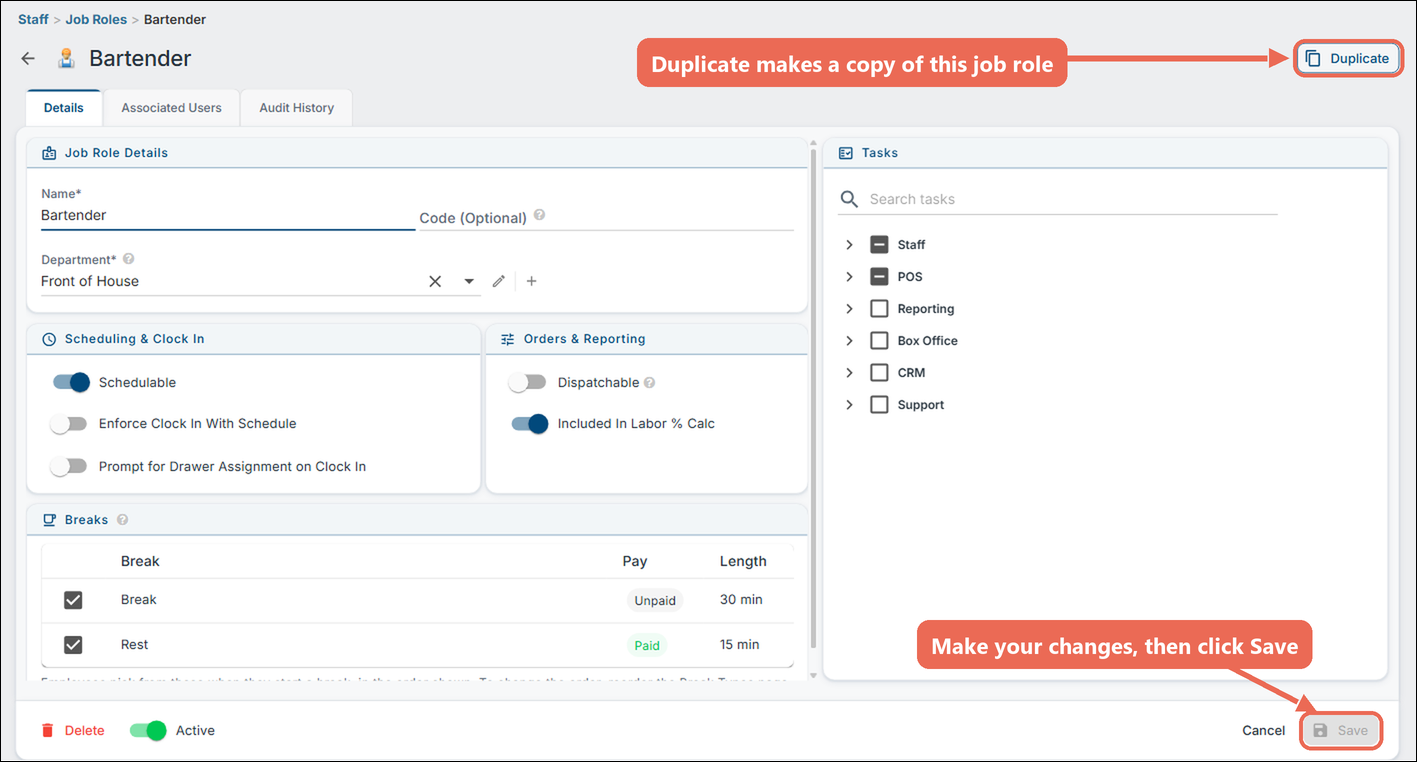Viewport: 1417px width, 762px height.
Task: Open the Audit History tab
Action: (297, 108)
